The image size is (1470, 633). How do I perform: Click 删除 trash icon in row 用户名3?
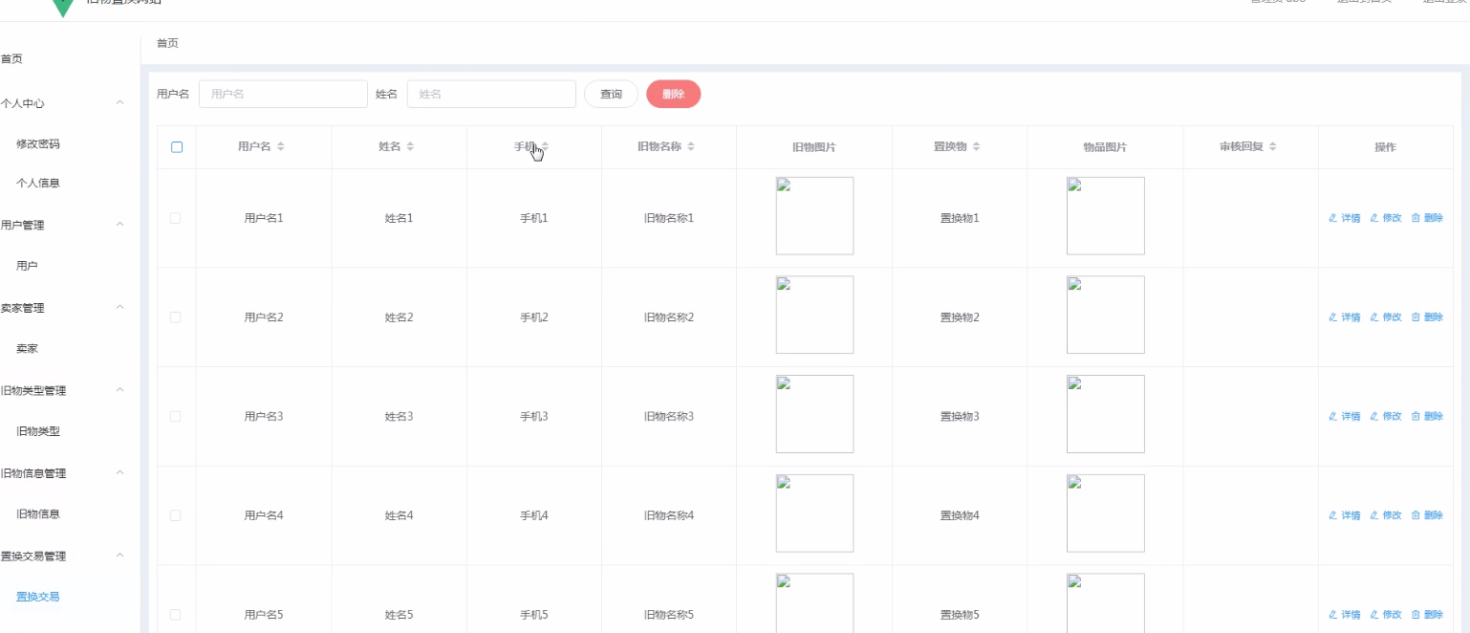pos(1415,416)
